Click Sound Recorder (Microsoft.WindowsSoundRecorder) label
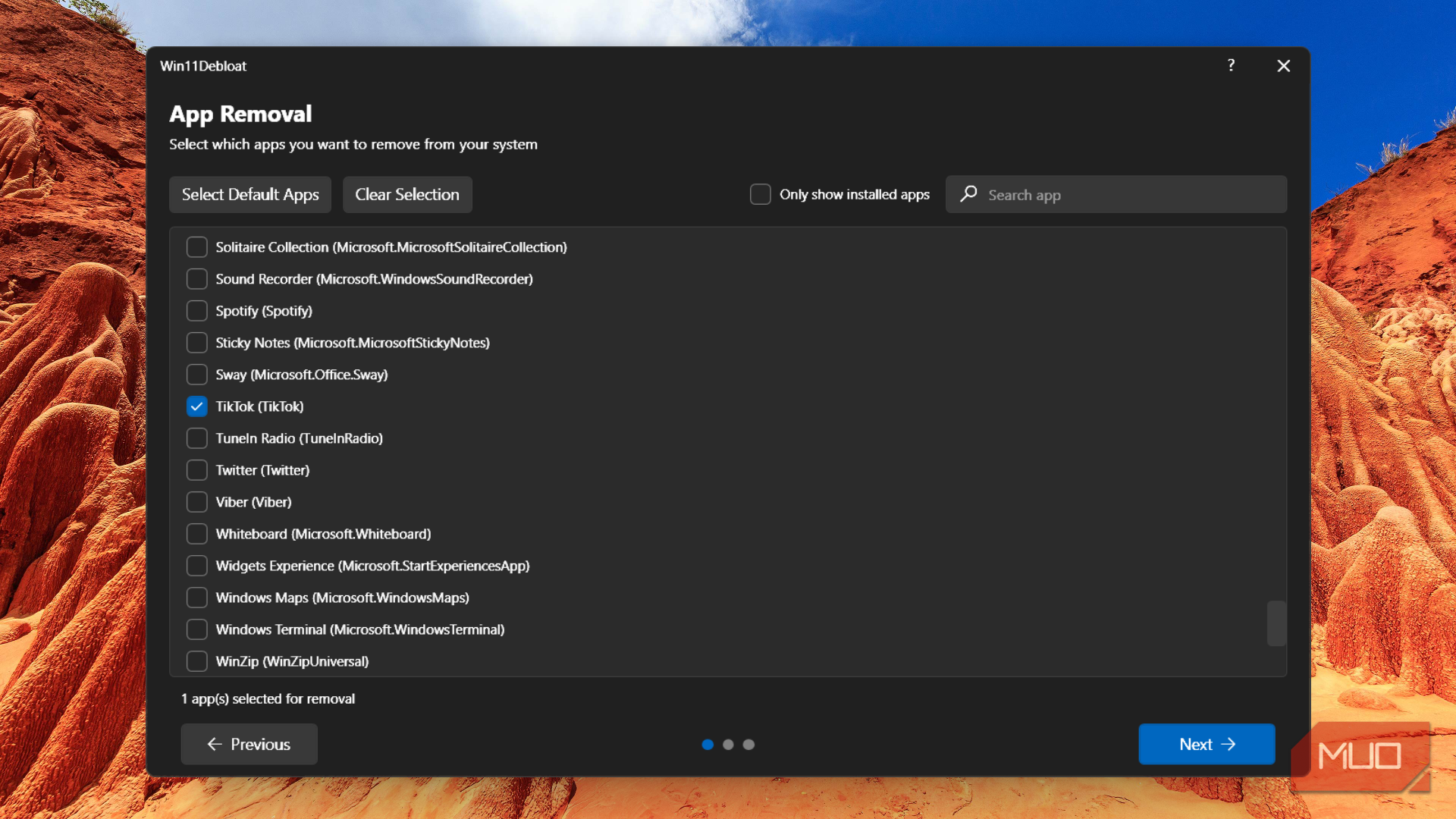The height and width of the screenshot is (819, 1456). (x=375, y=279)
